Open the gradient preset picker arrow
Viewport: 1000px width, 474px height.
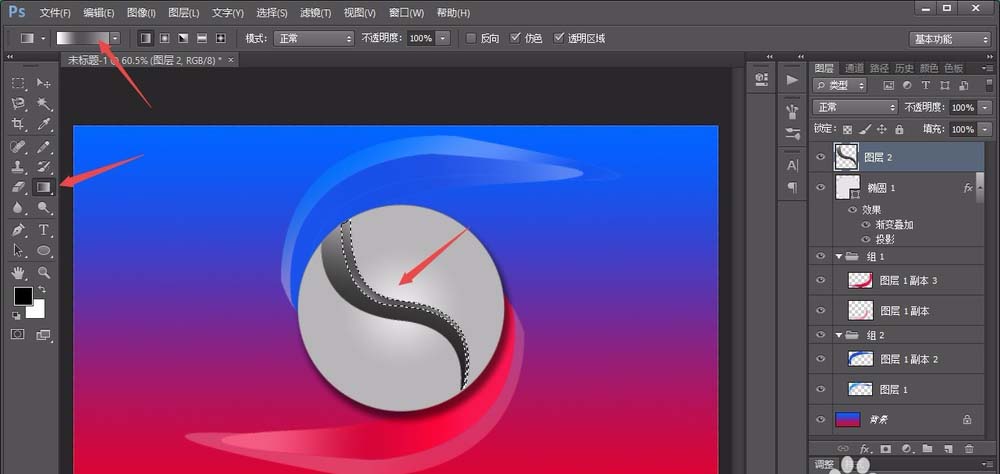(x=116, y=38)
